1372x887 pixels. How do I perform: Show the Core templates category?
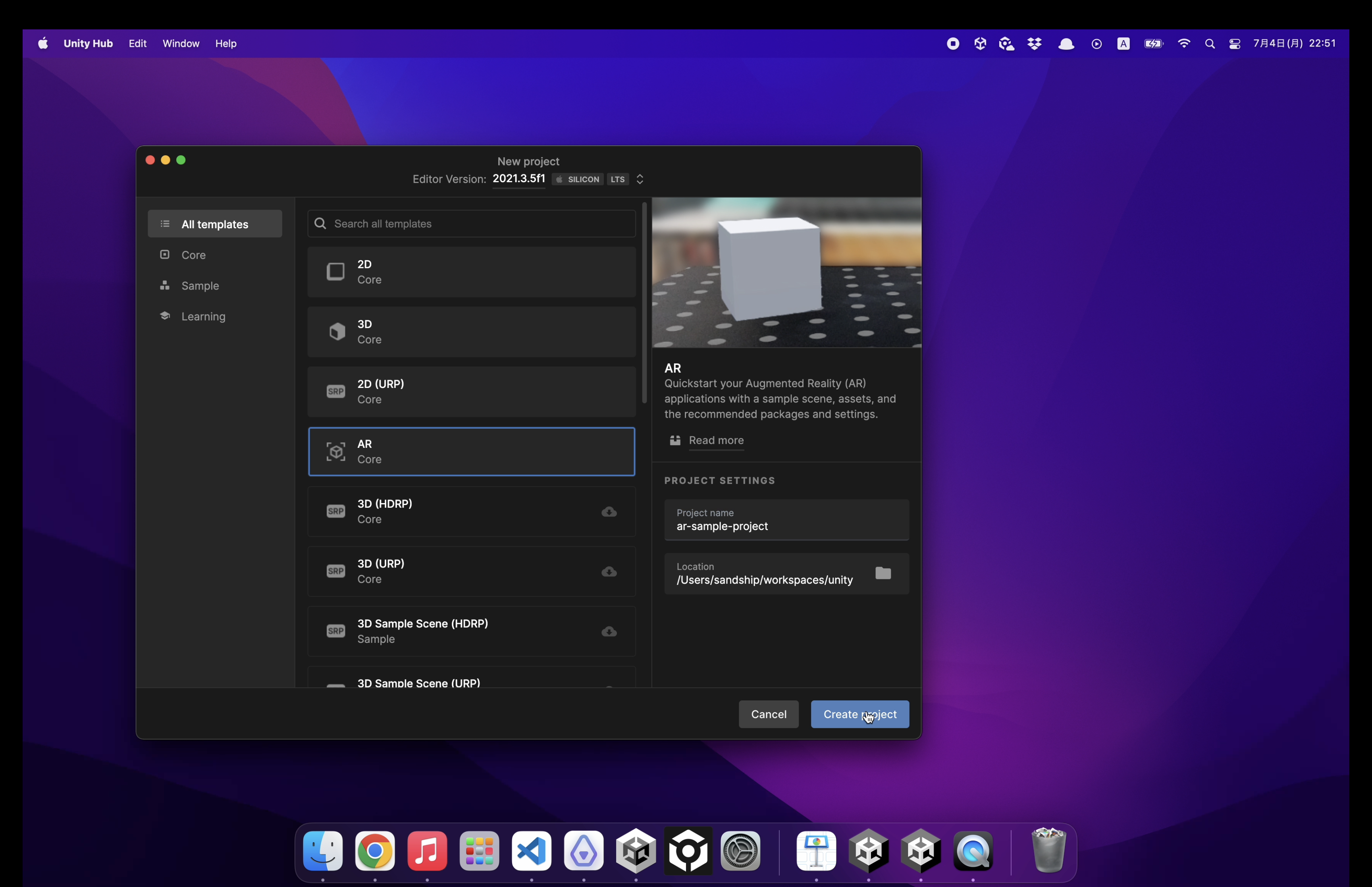[193, 255]
